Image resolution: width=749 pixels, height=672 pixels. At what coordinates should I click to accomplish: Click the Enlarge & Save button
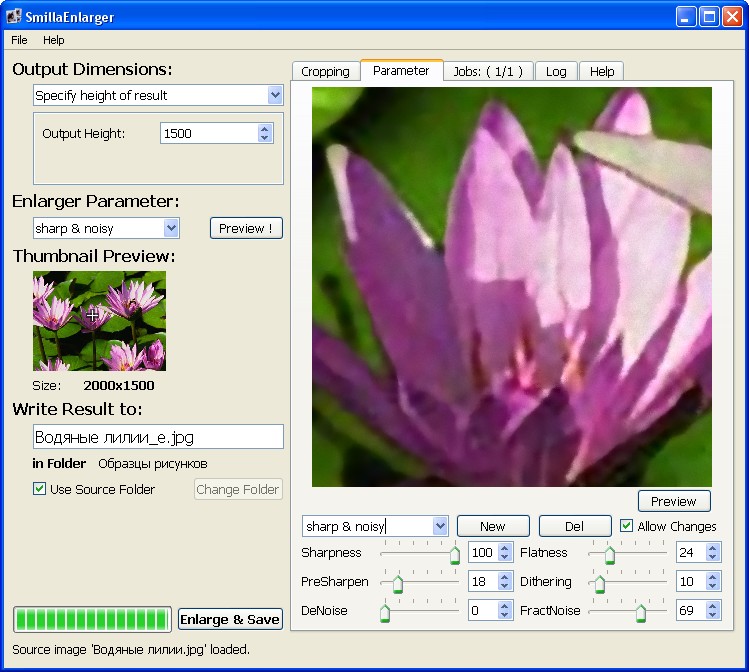[230, 619]
